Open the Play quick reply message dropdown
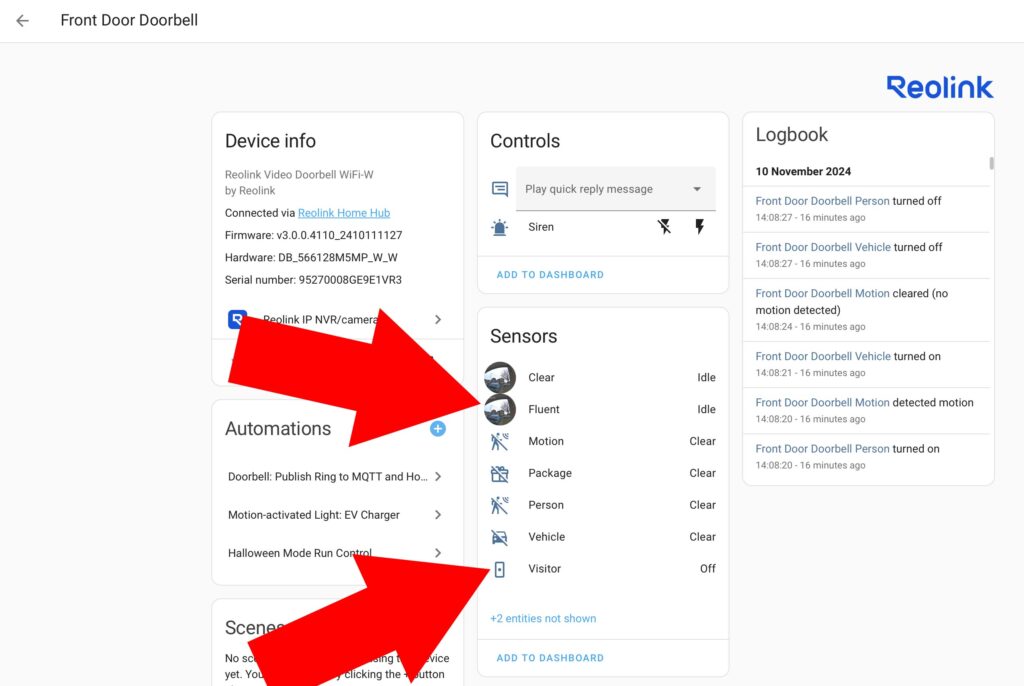The width and height of the screenshot is (1024, 686). 615,189
